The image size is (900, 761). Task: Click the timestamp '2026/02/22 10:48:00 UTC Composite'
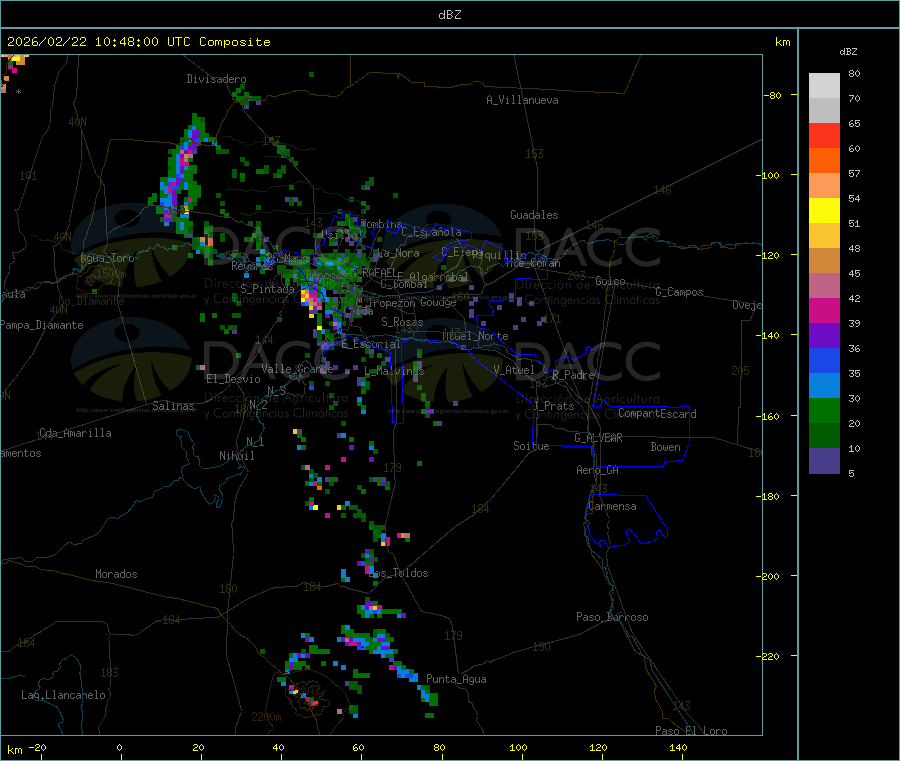138,42
